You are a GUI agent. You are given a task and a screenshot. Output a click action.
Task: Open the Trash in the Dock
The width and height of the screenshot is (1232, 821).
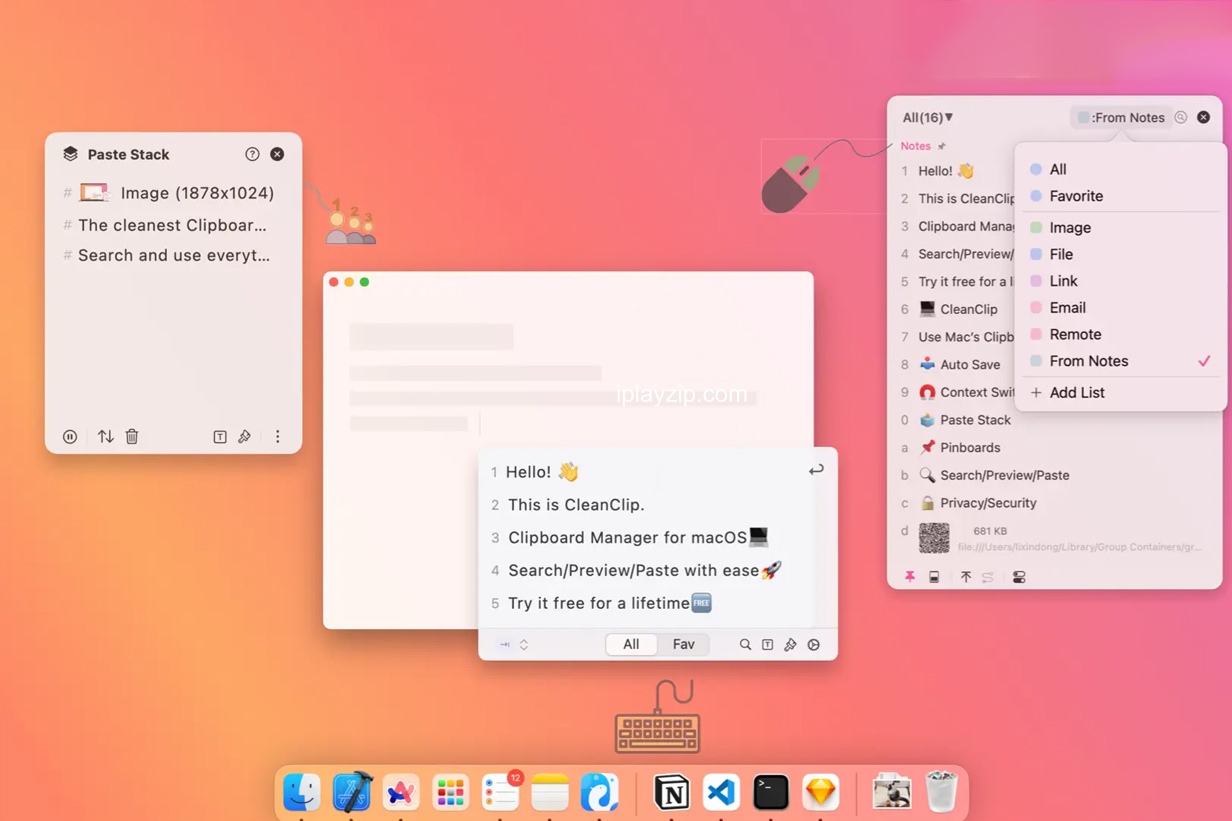pyautogui.click(x=941, y=792)
